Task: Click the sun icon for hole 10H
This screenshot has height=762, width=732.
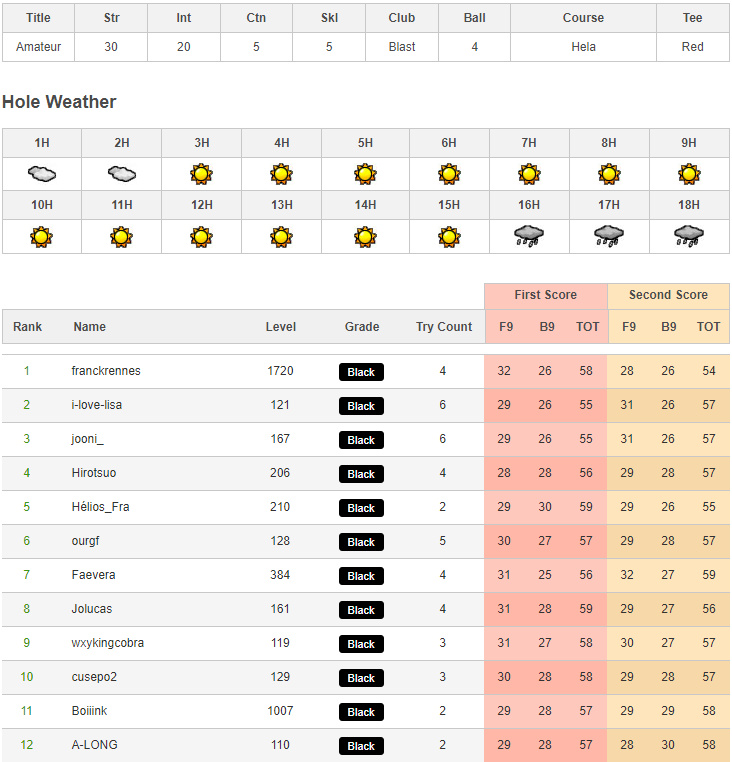Action: (41, 237)
